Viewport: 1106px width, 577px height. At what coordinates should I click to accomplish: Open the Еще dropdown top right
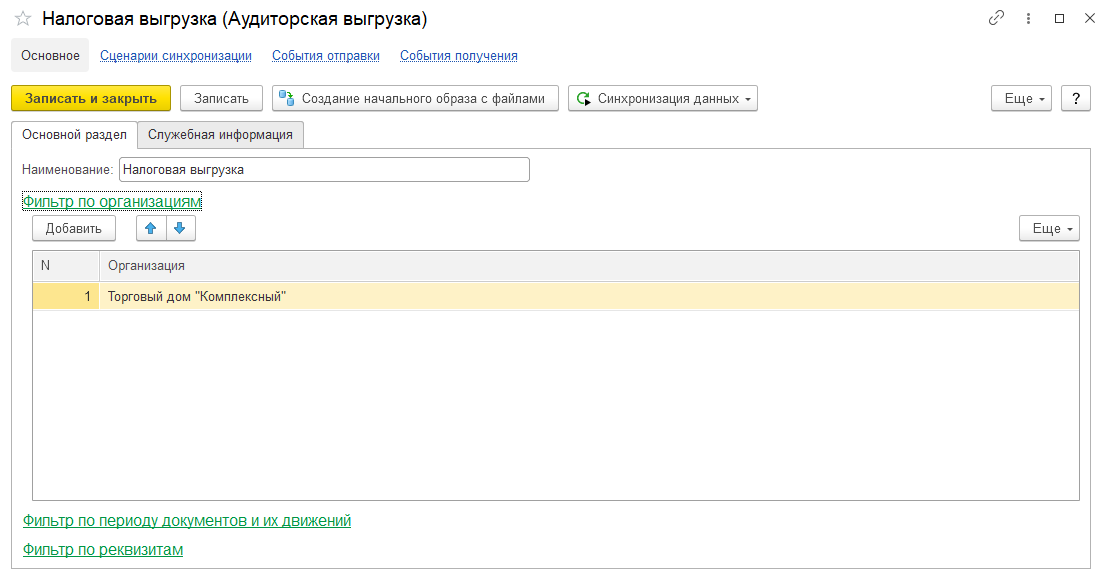tap(1019, 98)
